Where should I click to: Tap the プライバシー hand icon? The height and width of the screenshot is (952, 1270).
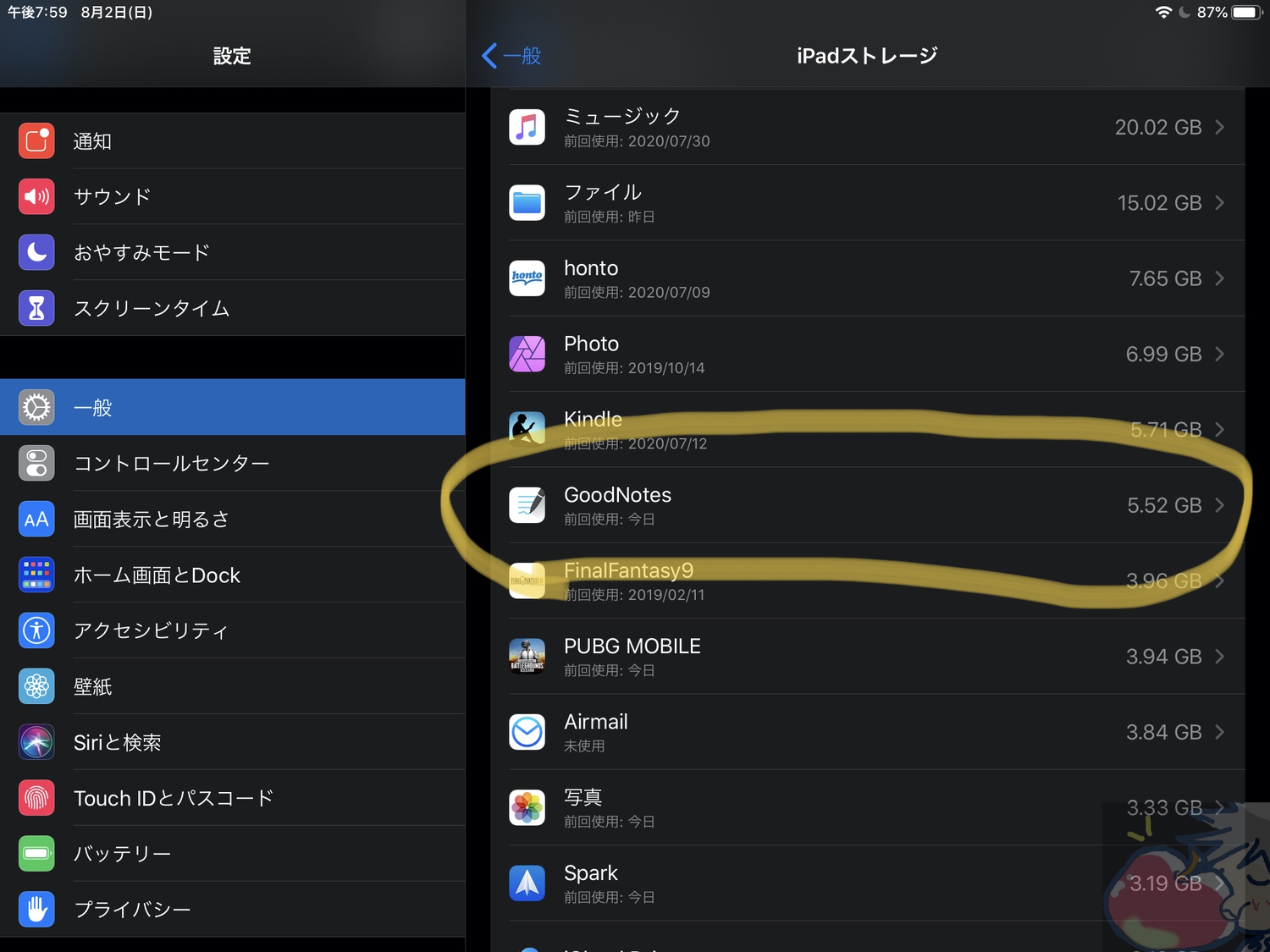click(36, 910)
